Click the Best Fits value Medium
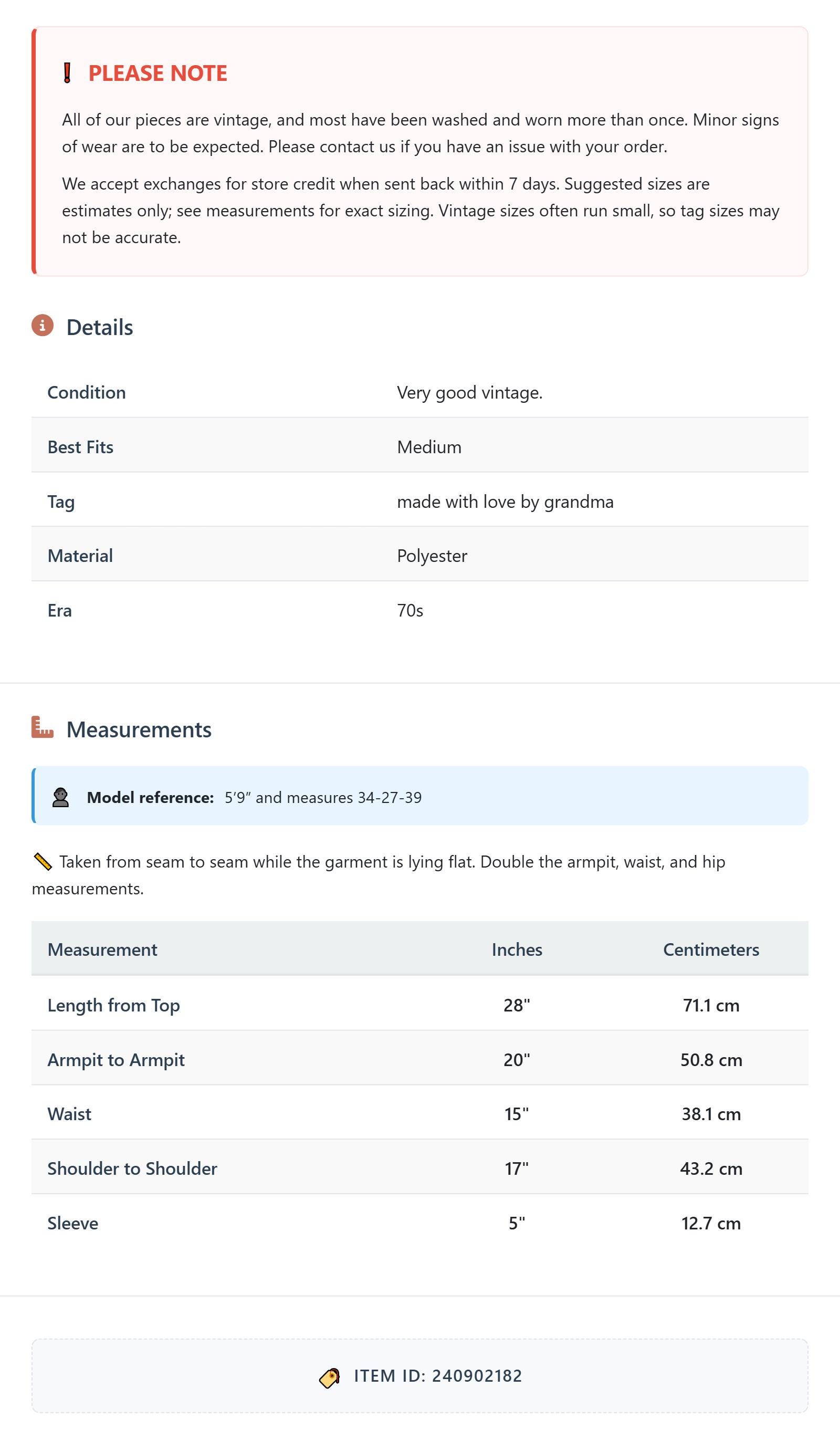 [429, 447]
